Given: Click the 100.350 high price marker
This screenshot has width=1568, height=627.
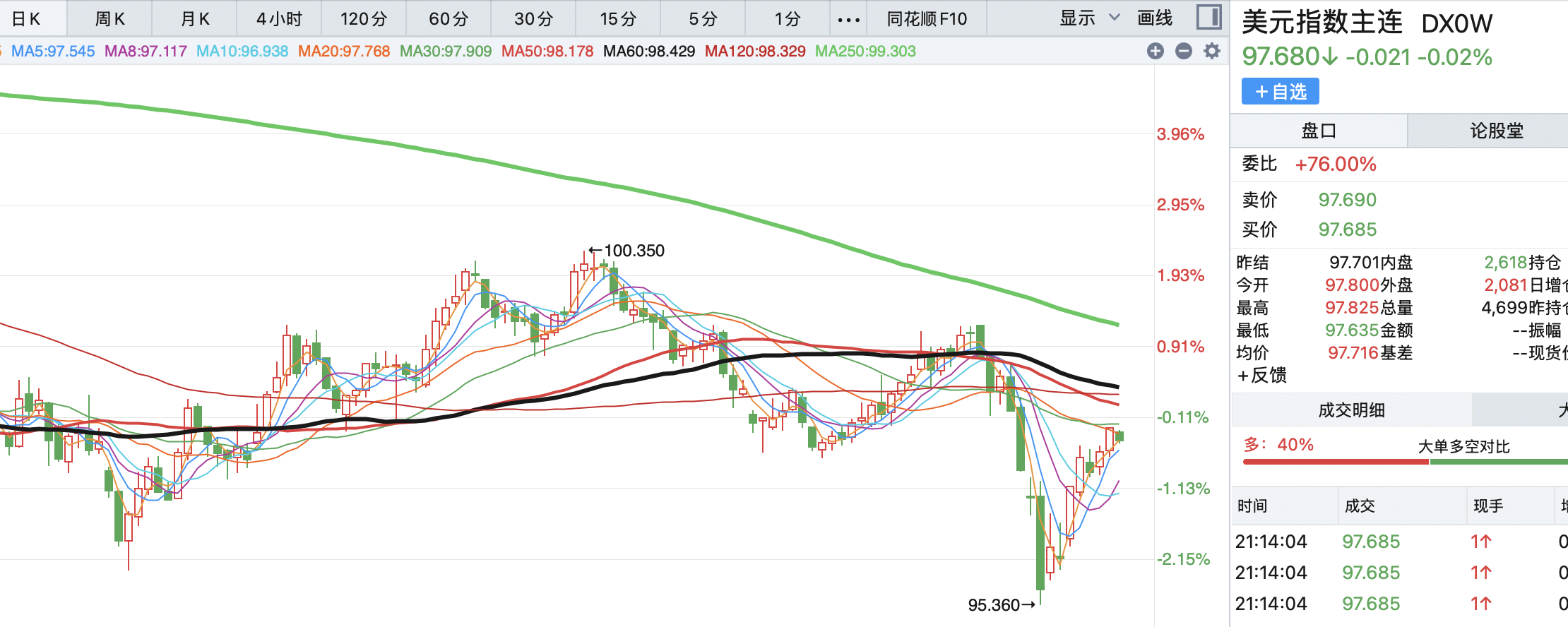Looking at the screenshot, I should pyautogui.click(x=634, y=251).
